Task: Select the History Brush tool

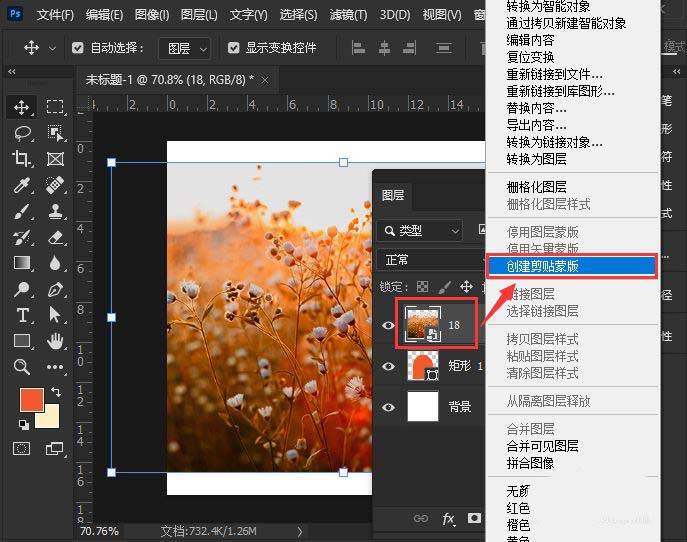Action: click(21, 237)
